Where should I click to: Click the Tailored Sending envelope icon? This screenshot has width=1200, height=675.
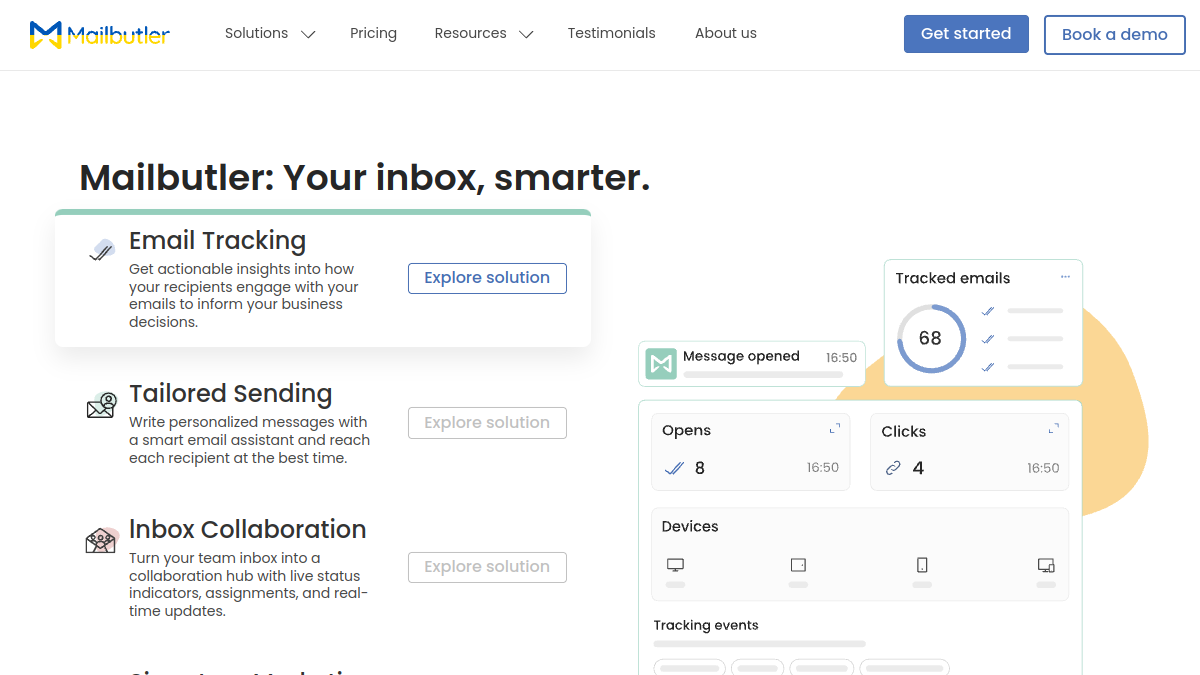(101, 405)
